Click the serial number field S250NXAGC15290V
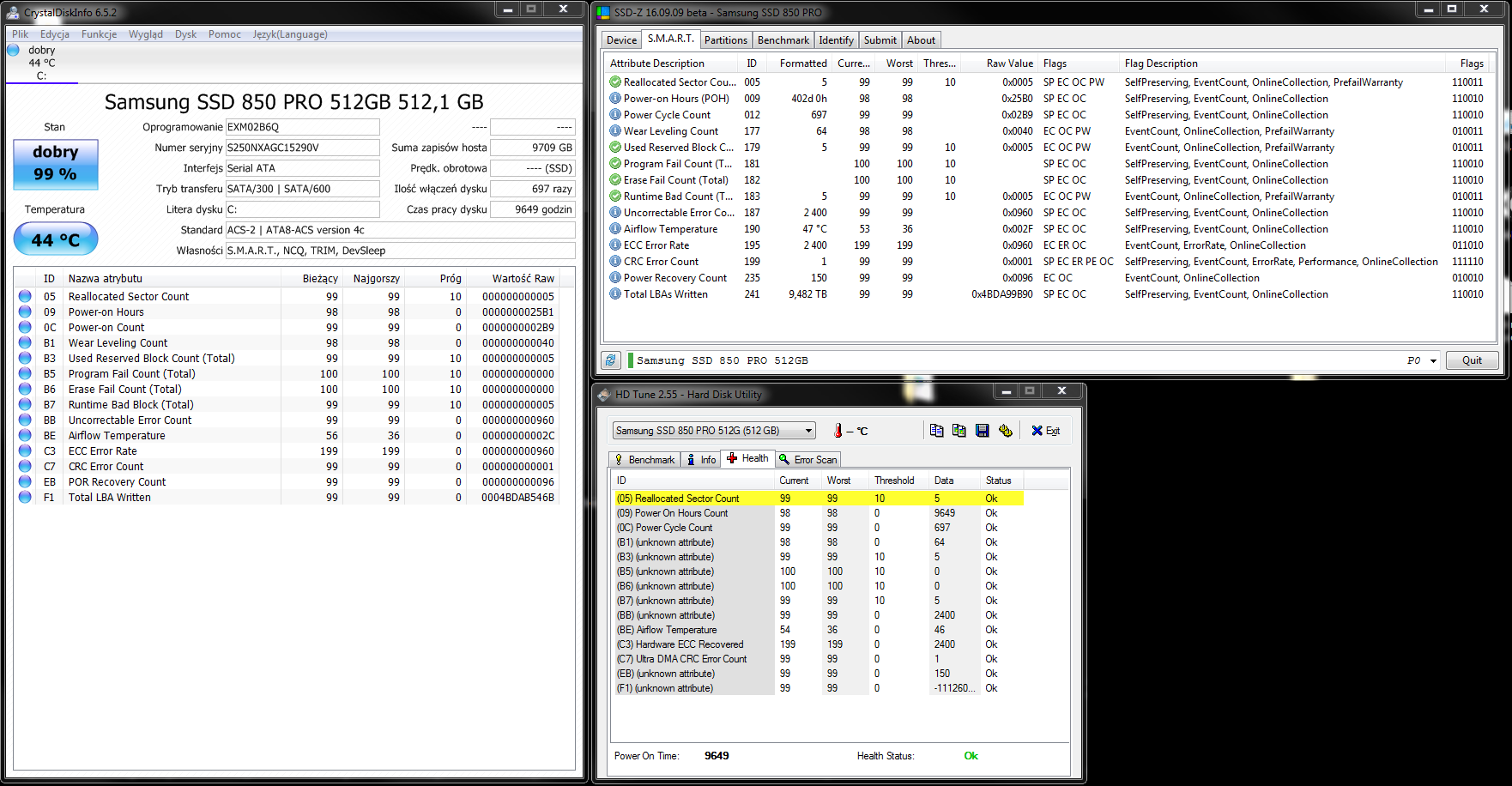This screenshot has height=786, width=1512. pos(302,148)
